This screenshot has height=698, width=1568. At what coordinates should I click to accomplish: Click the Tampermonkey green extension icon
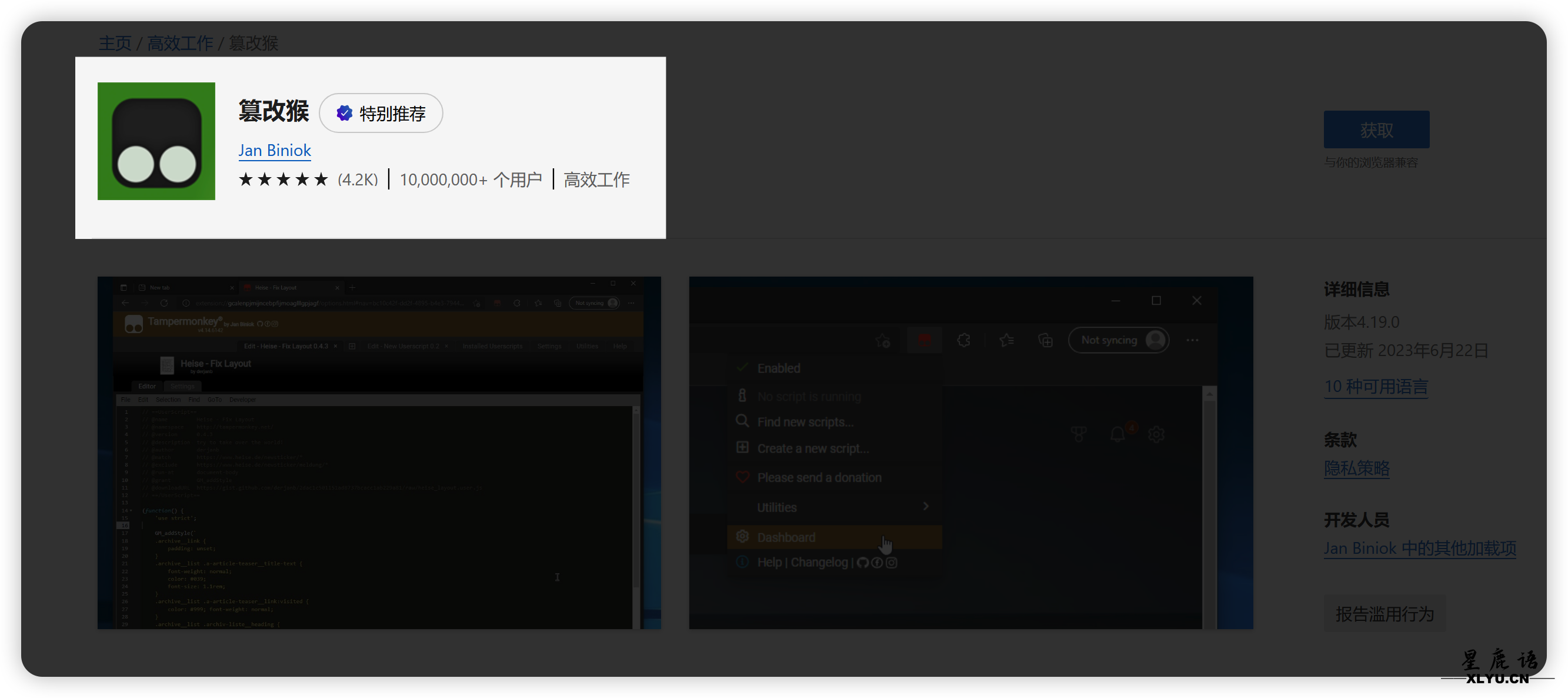(x=156, y=141)
